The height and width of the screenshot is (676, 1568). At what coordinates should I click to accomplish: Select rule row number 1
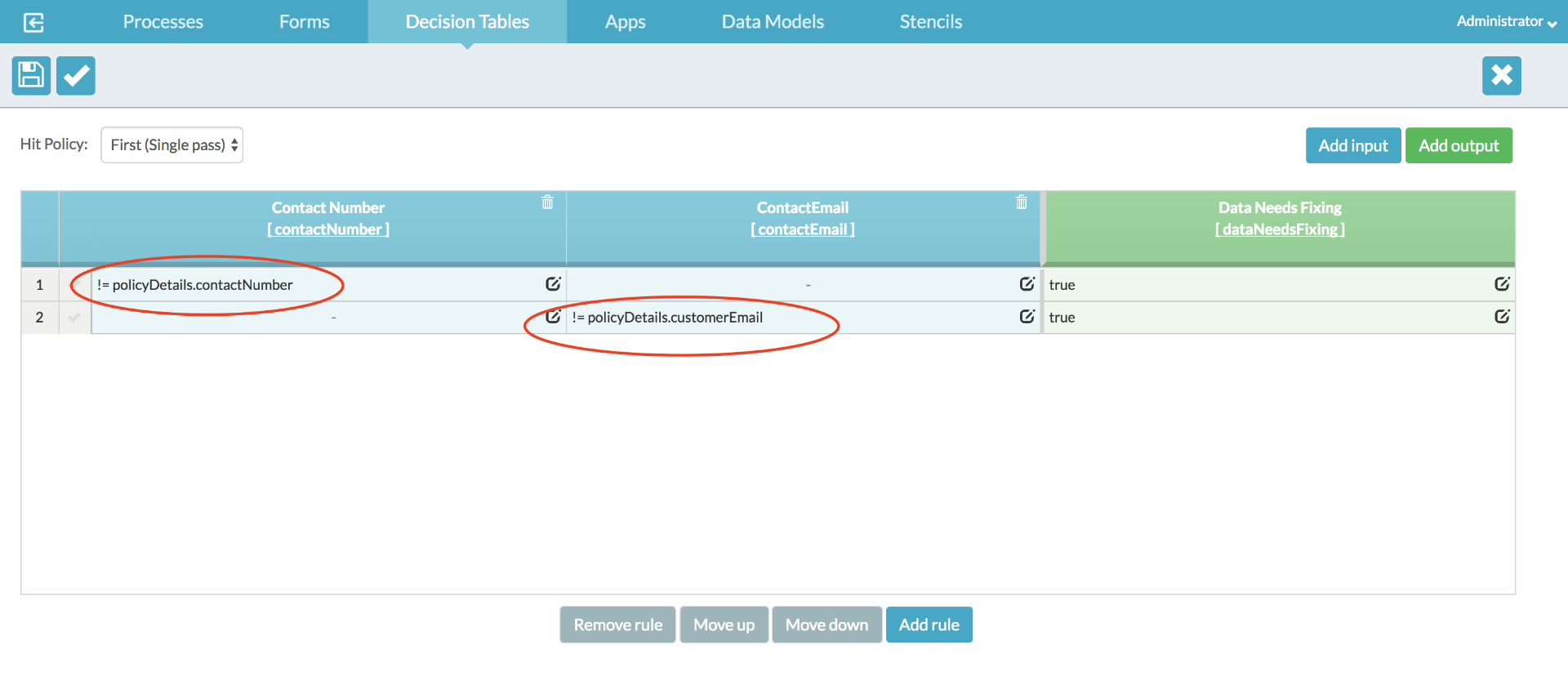pyautogui.click(x=39, y=285)
